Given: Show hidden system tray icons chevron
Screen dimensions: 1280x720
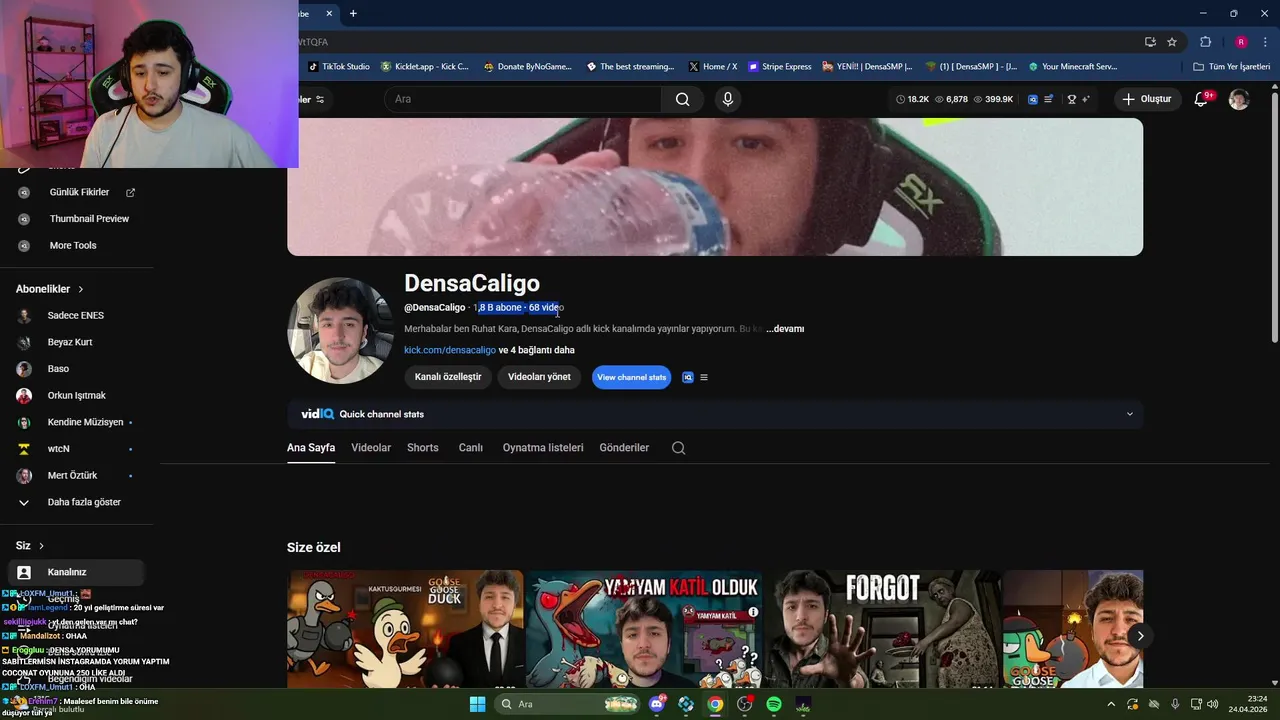Looking at the screenshot, I should point(1111,704).
